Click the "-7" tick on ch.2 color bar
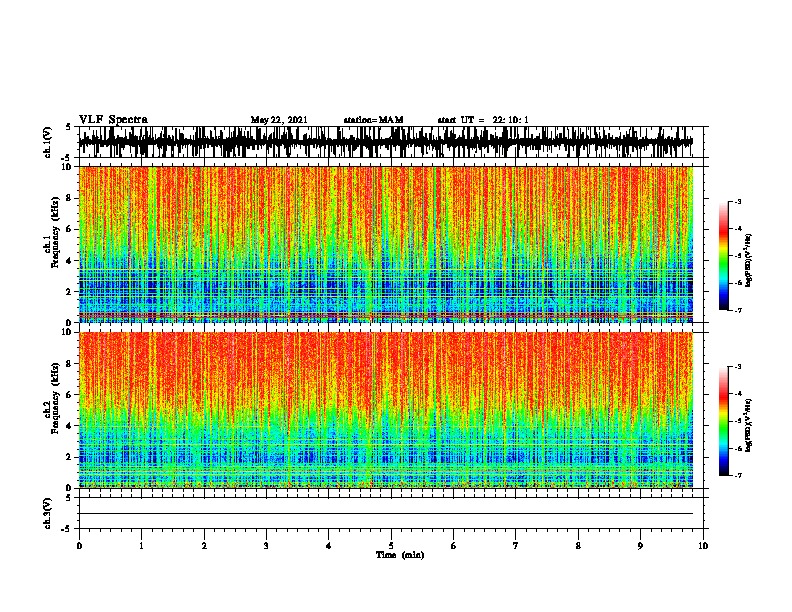792x612 pixels. (x=738, y=476)
